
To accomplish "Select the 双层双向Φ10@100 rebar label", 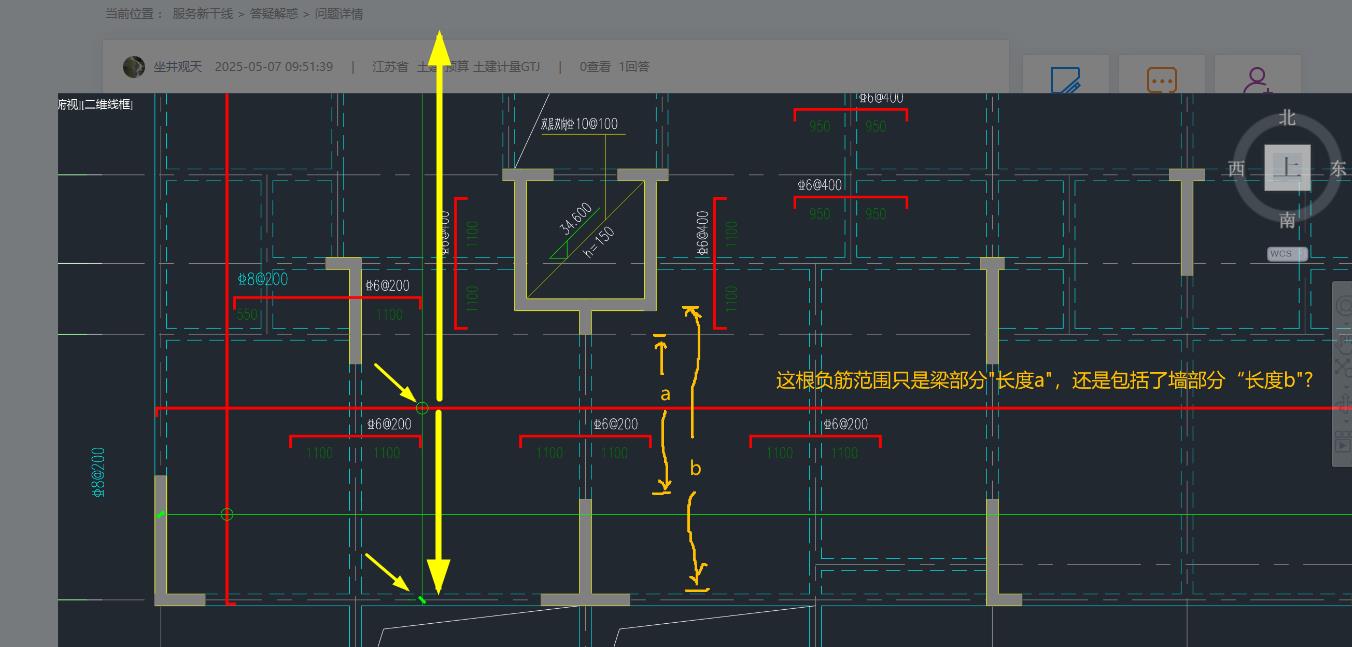I will coord(578,125).
